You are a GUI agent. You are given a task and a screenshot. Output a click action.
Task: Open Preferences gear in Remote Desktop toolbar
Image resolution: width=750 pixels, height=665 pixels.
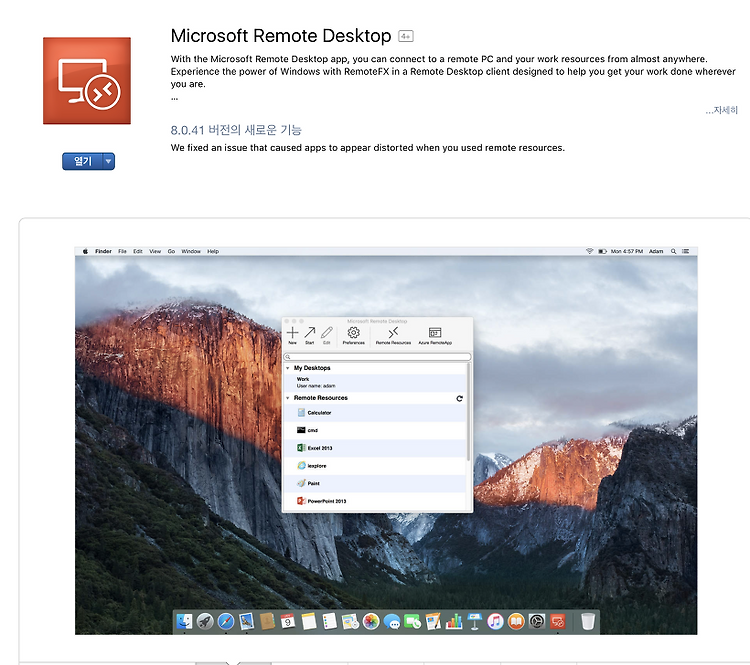353,335
